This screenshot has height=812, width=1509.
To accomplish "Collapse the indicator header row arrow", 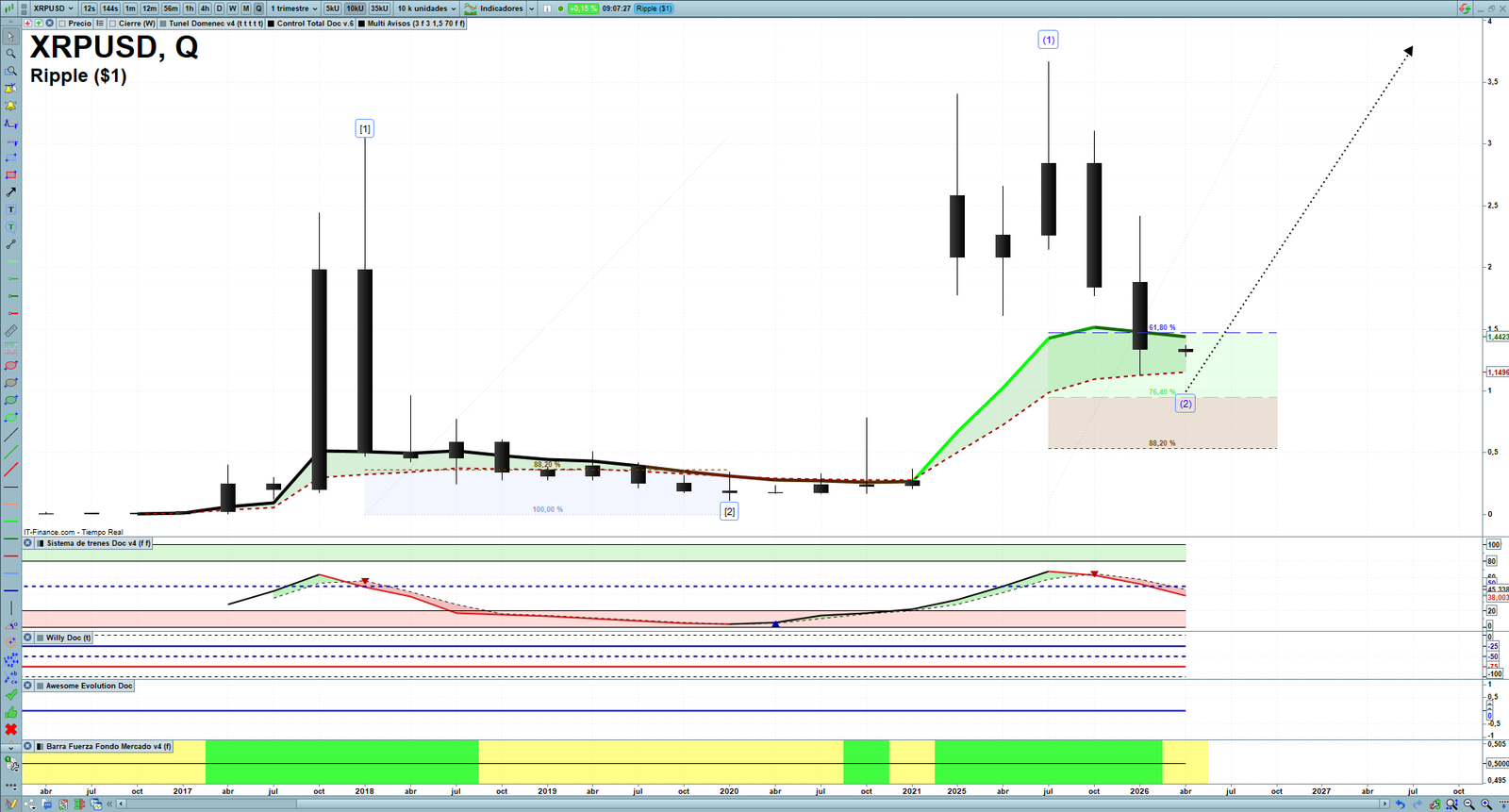I will pos(10,24).
